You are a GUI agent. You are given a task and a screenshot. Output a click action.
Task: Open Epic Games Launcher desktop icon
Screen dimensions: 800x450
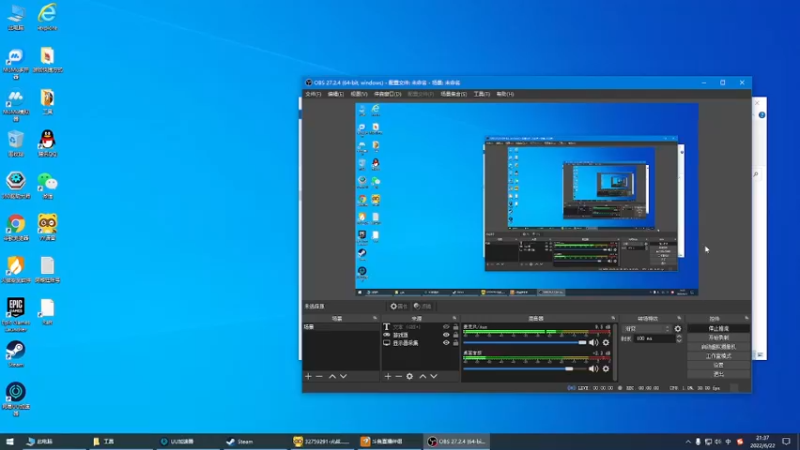(16, 314)
